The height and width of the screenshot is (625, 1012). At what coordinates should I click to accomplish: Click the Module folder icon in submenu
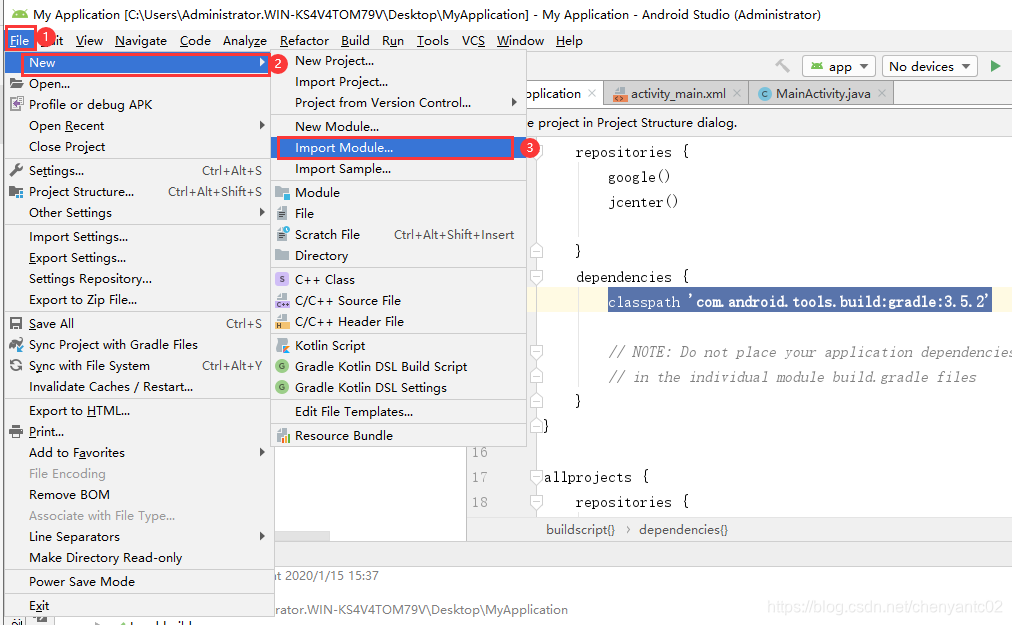(x=282, y=192)
